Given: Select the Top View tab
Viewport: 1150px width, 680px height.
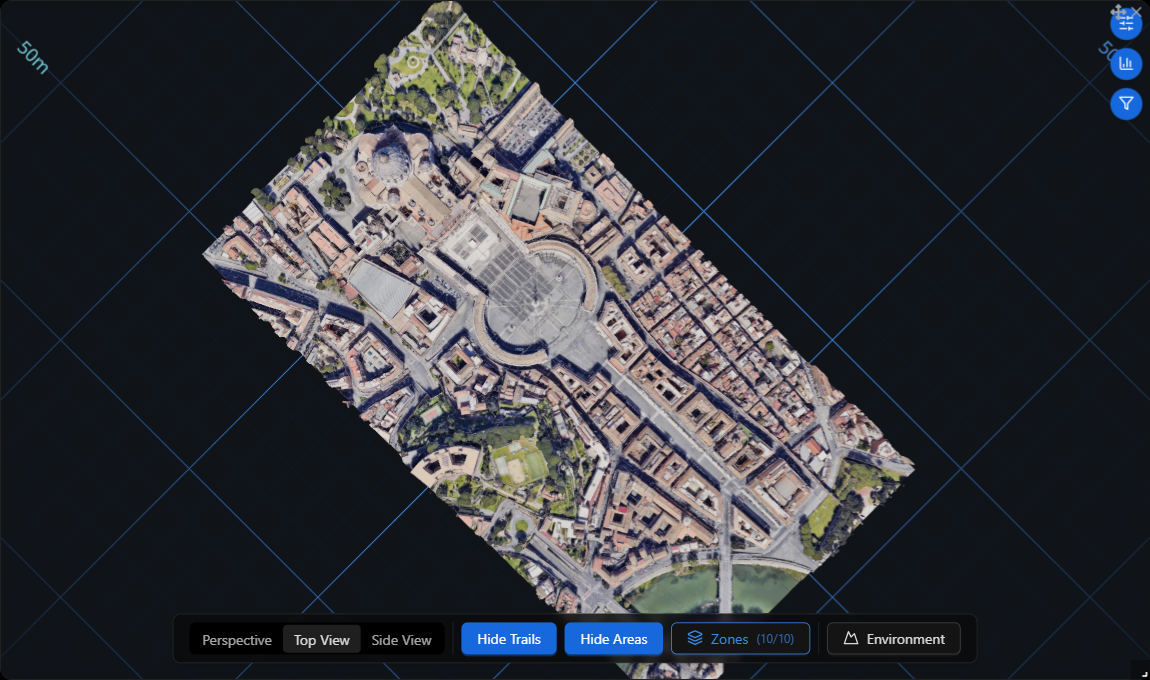Looking at the screenshot, I should click(x=322, y=640).
